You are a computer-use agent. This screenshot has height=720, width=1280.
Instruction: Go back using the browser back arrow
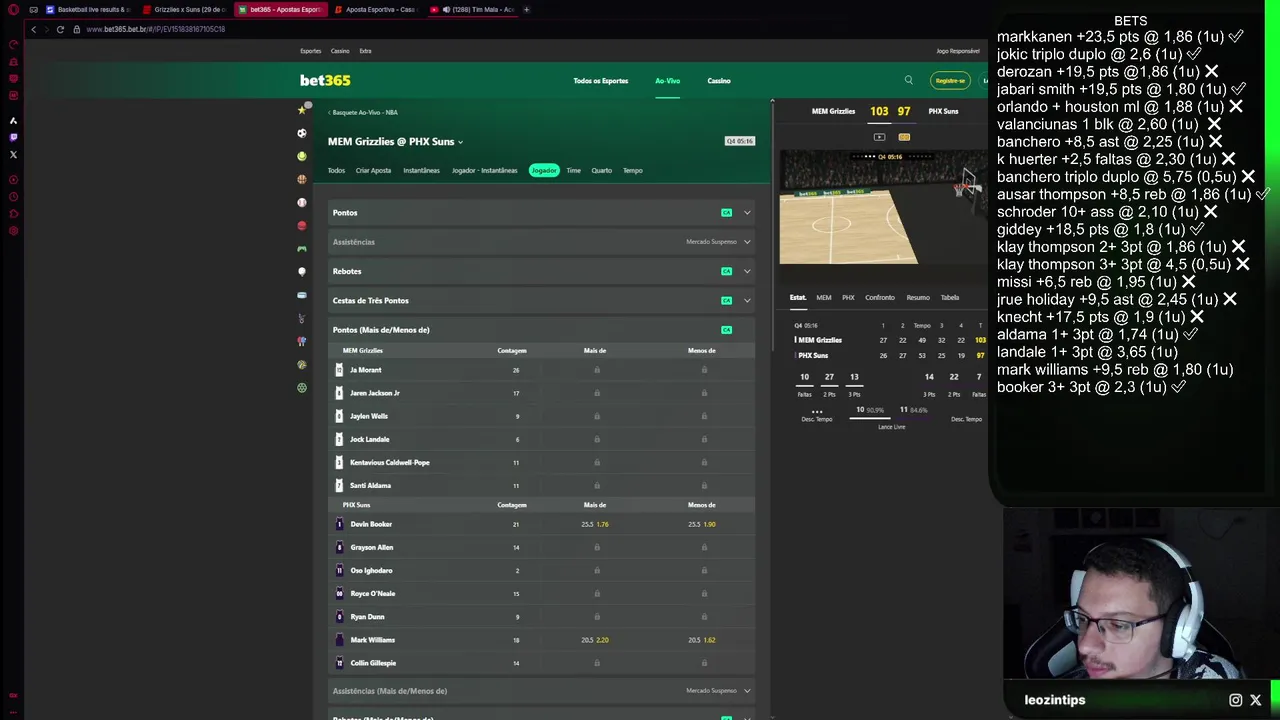(x=33, y=29)
